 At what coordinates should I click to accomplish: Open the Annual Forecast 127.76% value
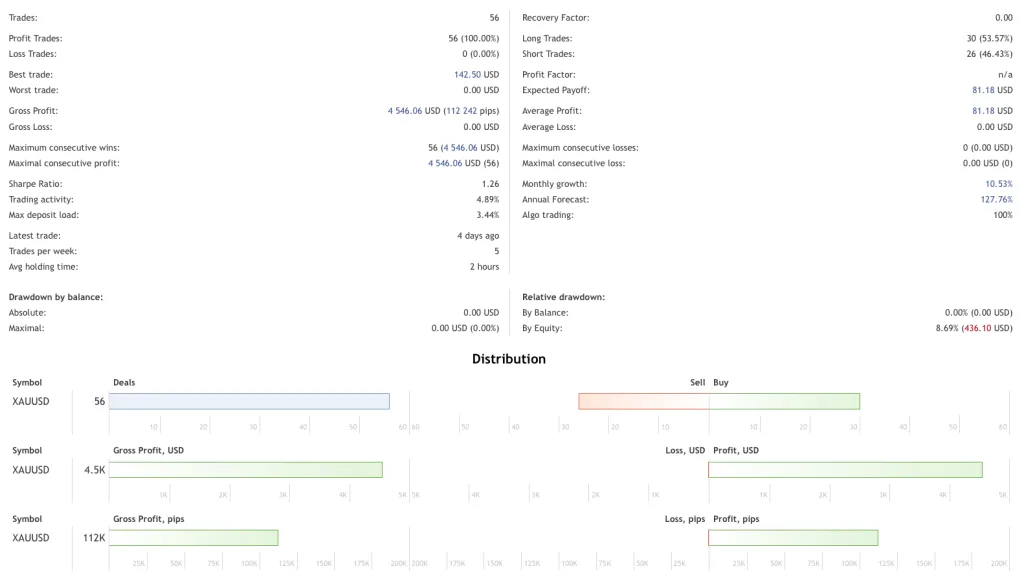(996, 200)
